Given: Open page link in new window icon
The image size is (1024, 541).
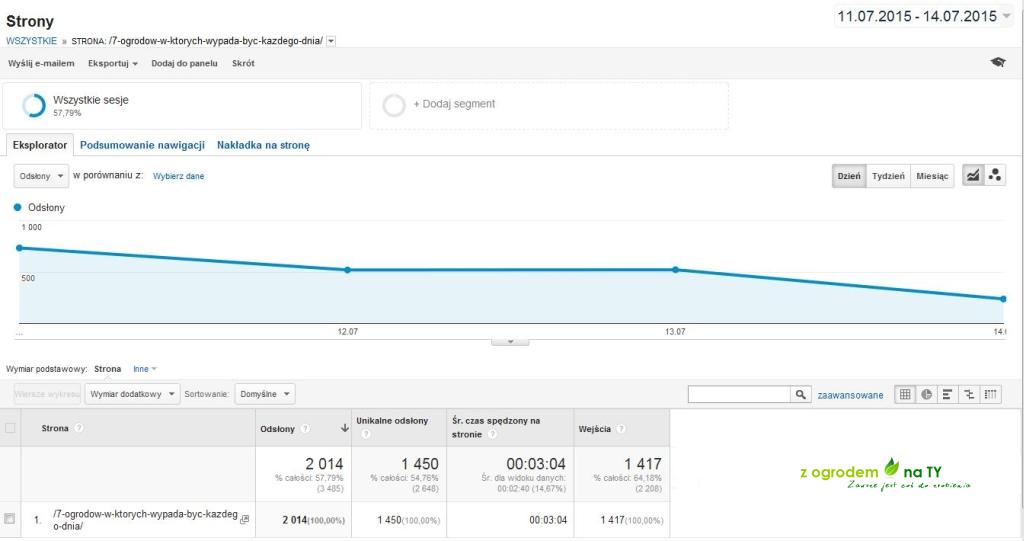Looking at the screenshot, I should [x=245, y=519].
